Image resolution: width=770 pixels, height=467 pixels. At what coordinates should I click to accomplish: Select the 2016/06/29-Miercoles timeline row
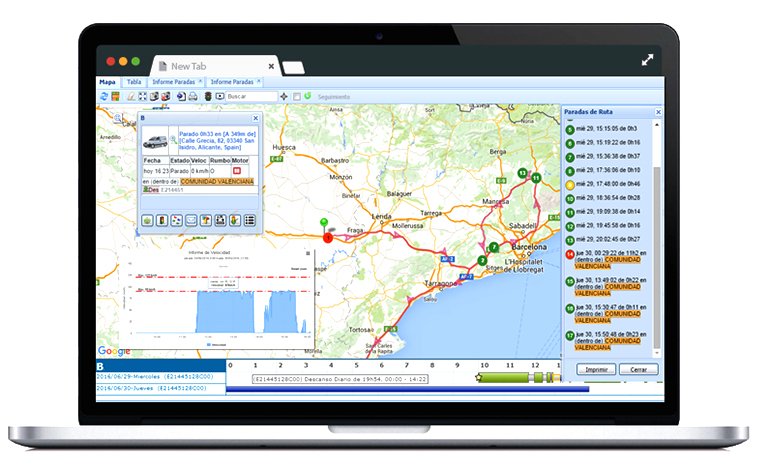(x=150, y=379)
